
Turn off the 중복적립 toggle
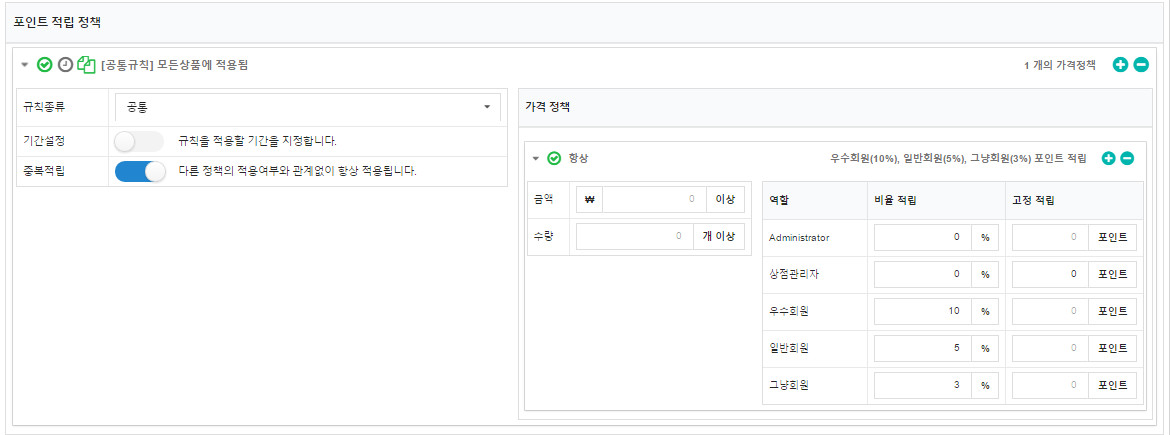tap(140, 172)
